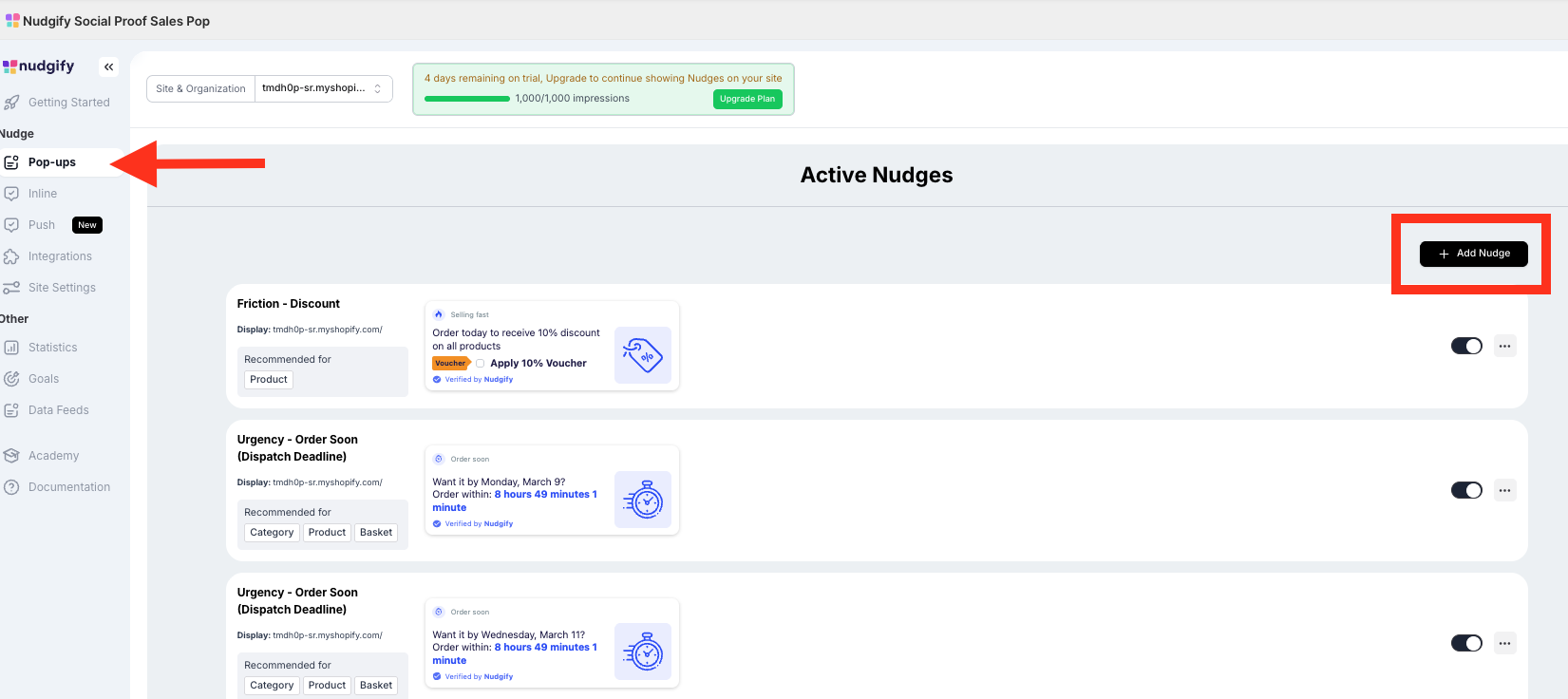Screen dimensions: 1568x699
Task: Click the nudgify logo in the sidebar
Action: (39, 66)
